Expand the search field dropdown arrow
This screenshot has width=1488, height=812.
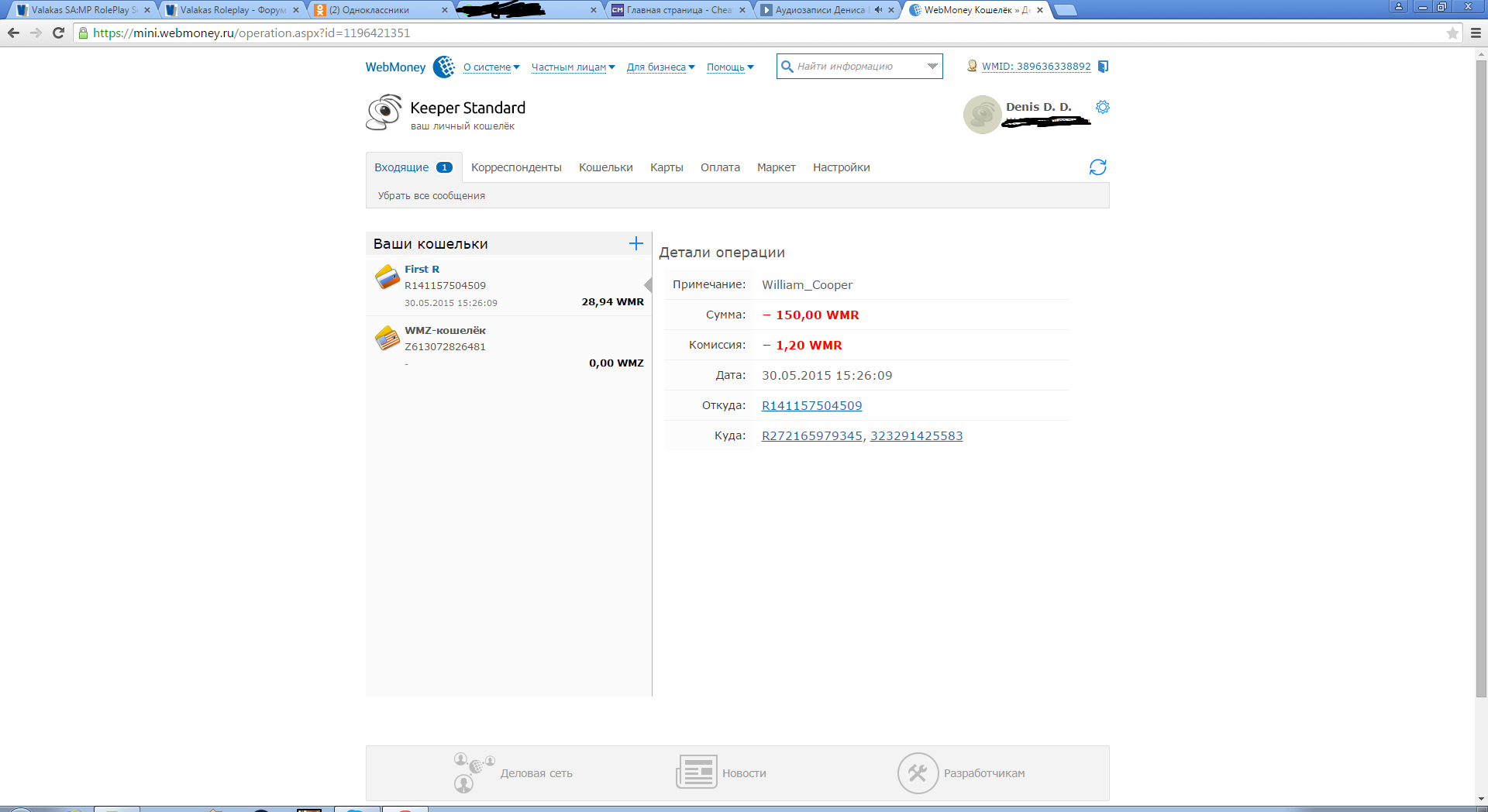(x=932, y=67)
